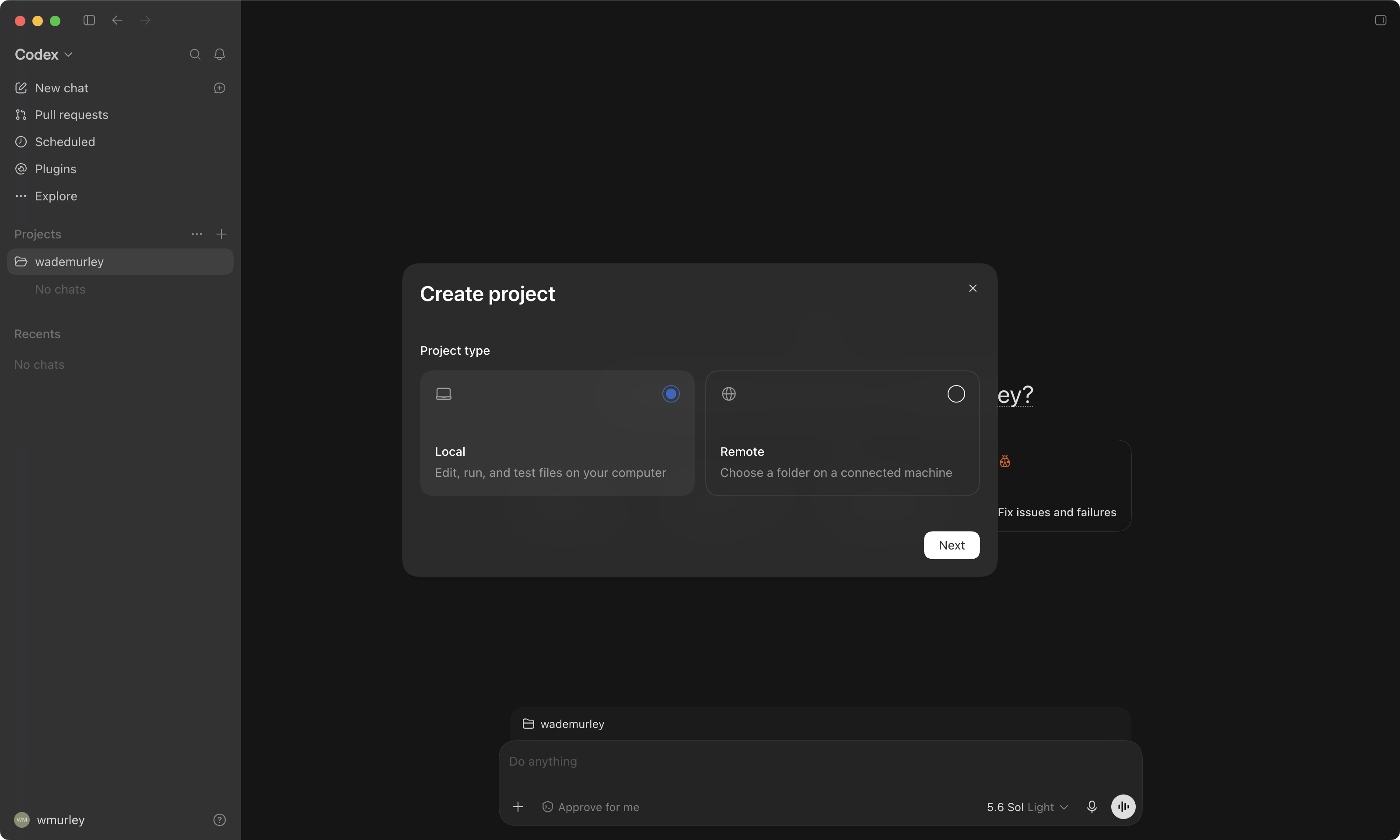This screenshot has height=840, width=1400.
Task: Open notifications bell
Action: [x=220, y=54]
